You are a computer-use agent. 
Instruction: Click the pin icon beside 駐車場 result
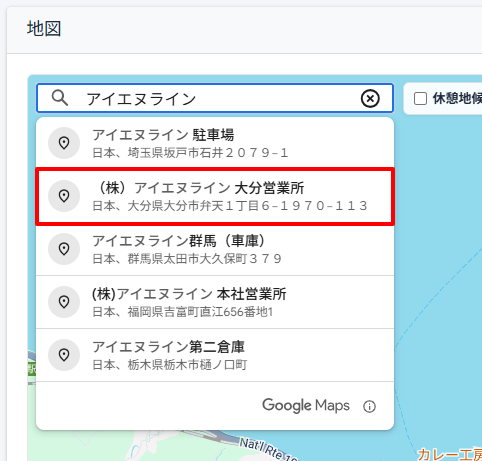tap(64, 143)
